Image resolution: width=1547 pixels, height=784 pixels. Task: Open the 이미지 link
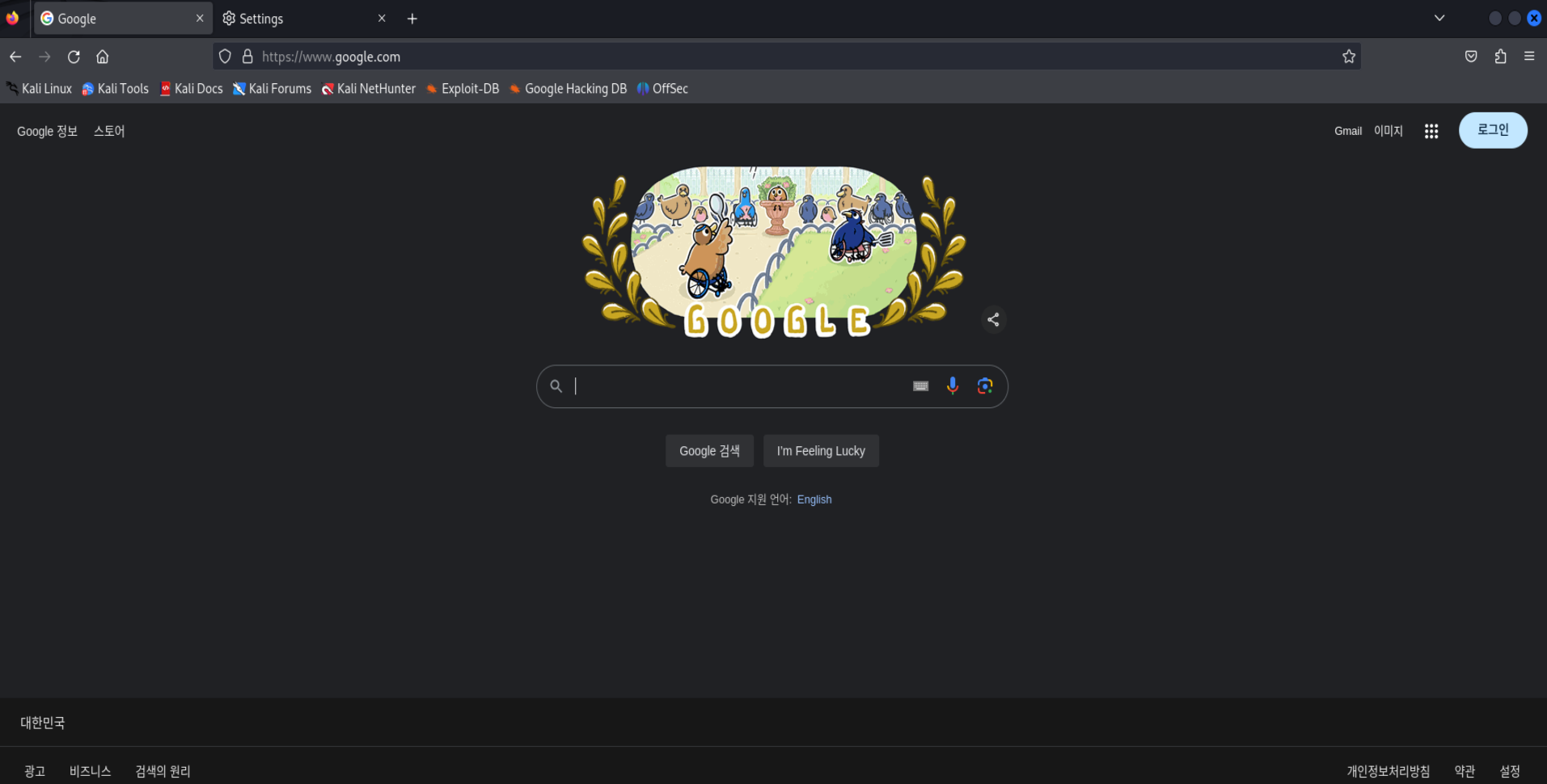[1388, 131]
